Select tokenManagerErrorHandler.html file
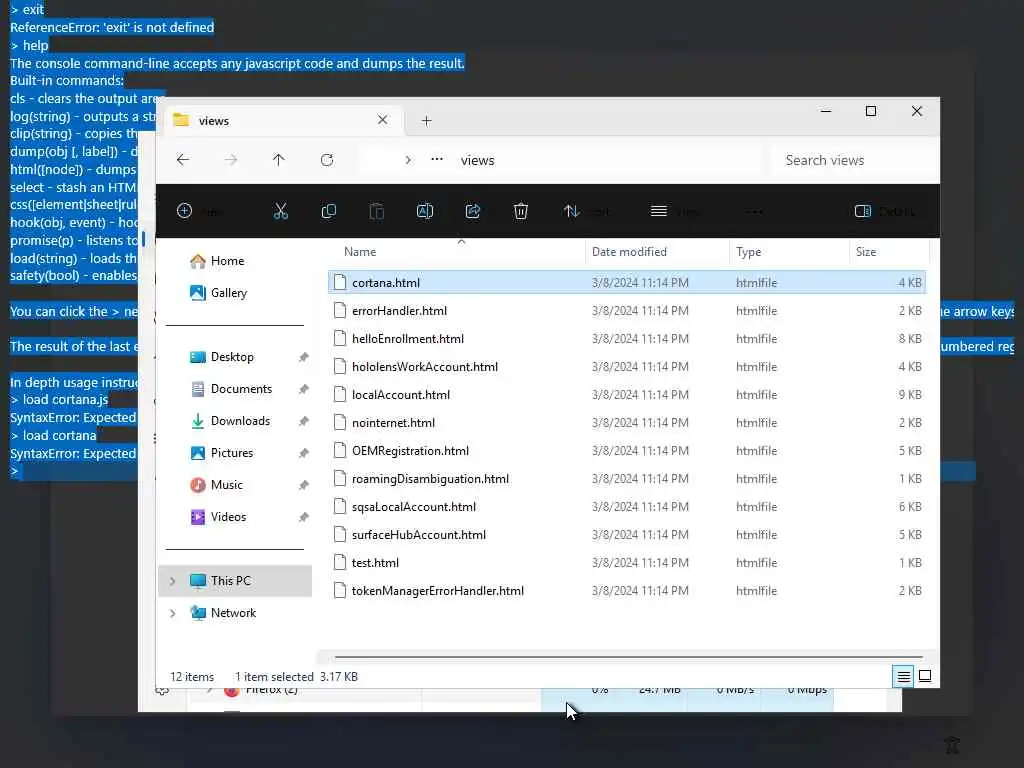This screenshot has width=1024, height=768. 627,590
